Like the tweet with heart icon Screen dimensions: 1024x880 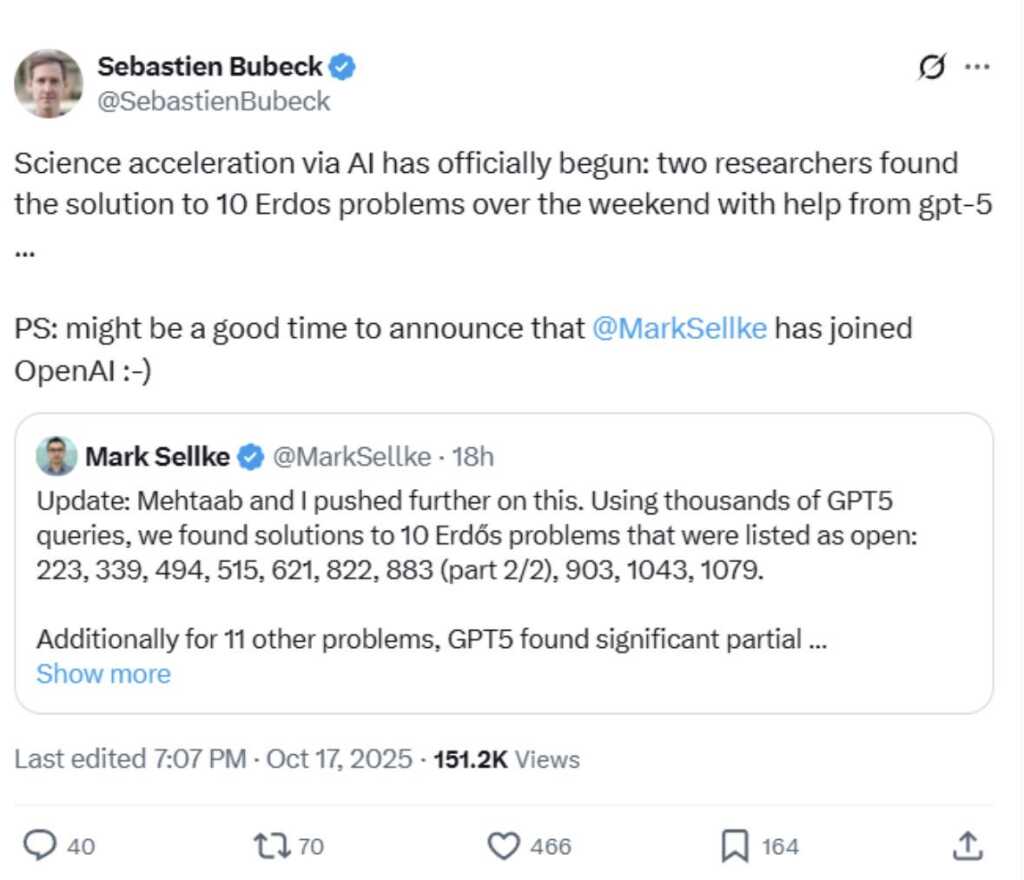(x=503, y=846)
